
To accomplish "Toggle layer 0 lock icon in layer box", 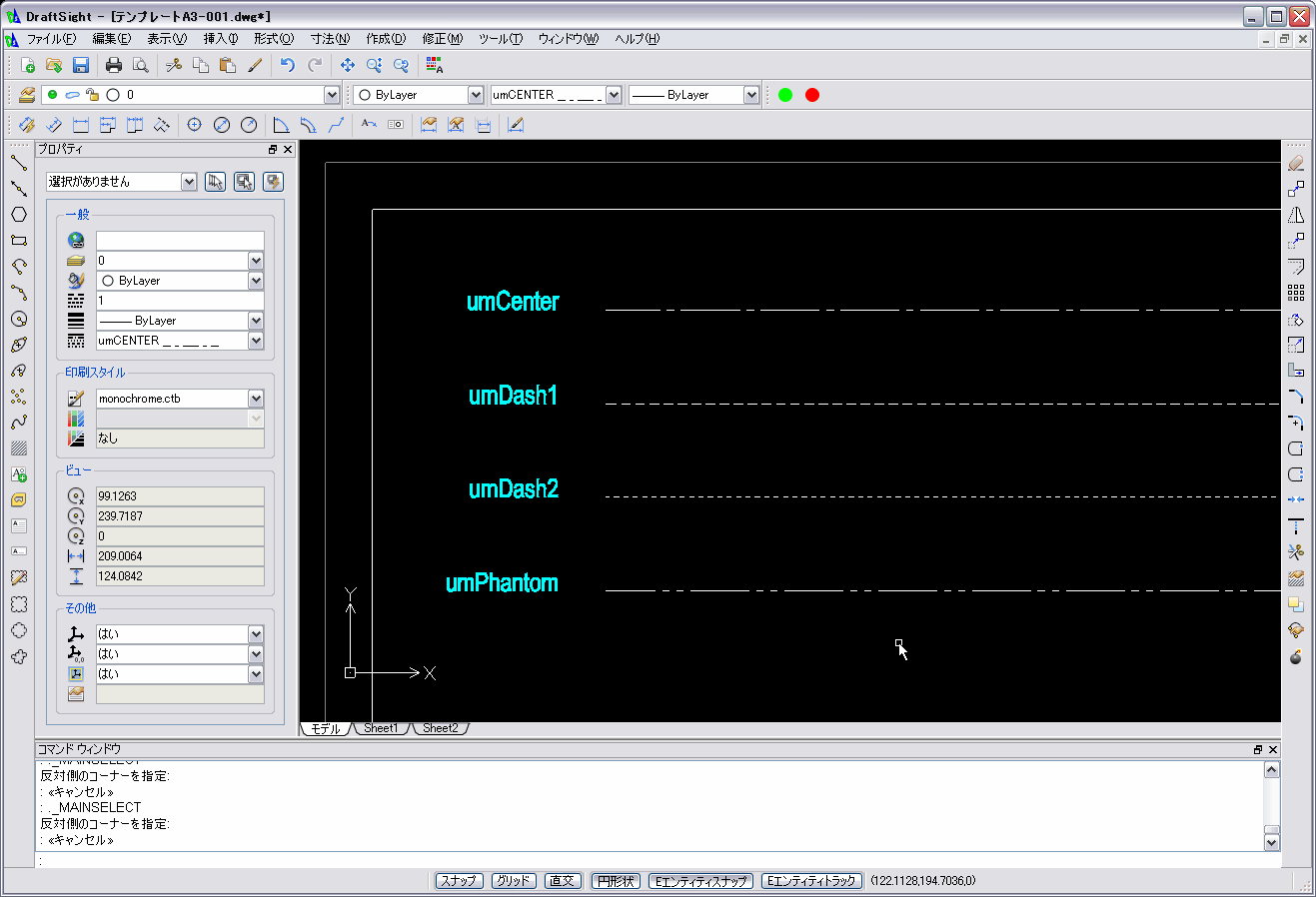I will [92, 95].
